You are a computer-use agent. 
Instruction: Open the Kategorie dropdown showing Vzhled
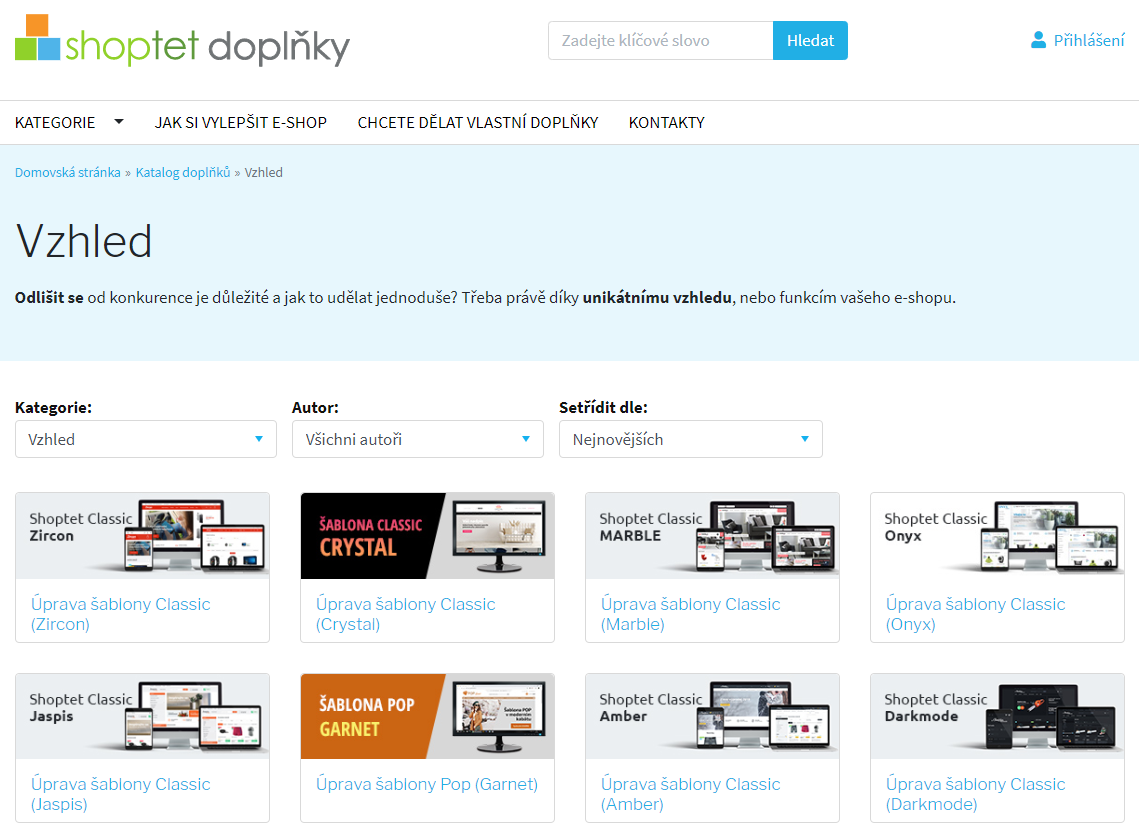[145, 439]
